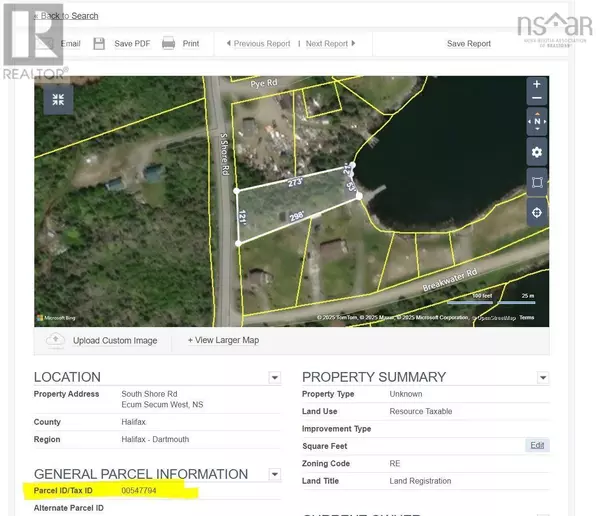Viewport: 600px width, 516px height.
Task: Collapse the General Parcel Information section
Action: (274, 475)
